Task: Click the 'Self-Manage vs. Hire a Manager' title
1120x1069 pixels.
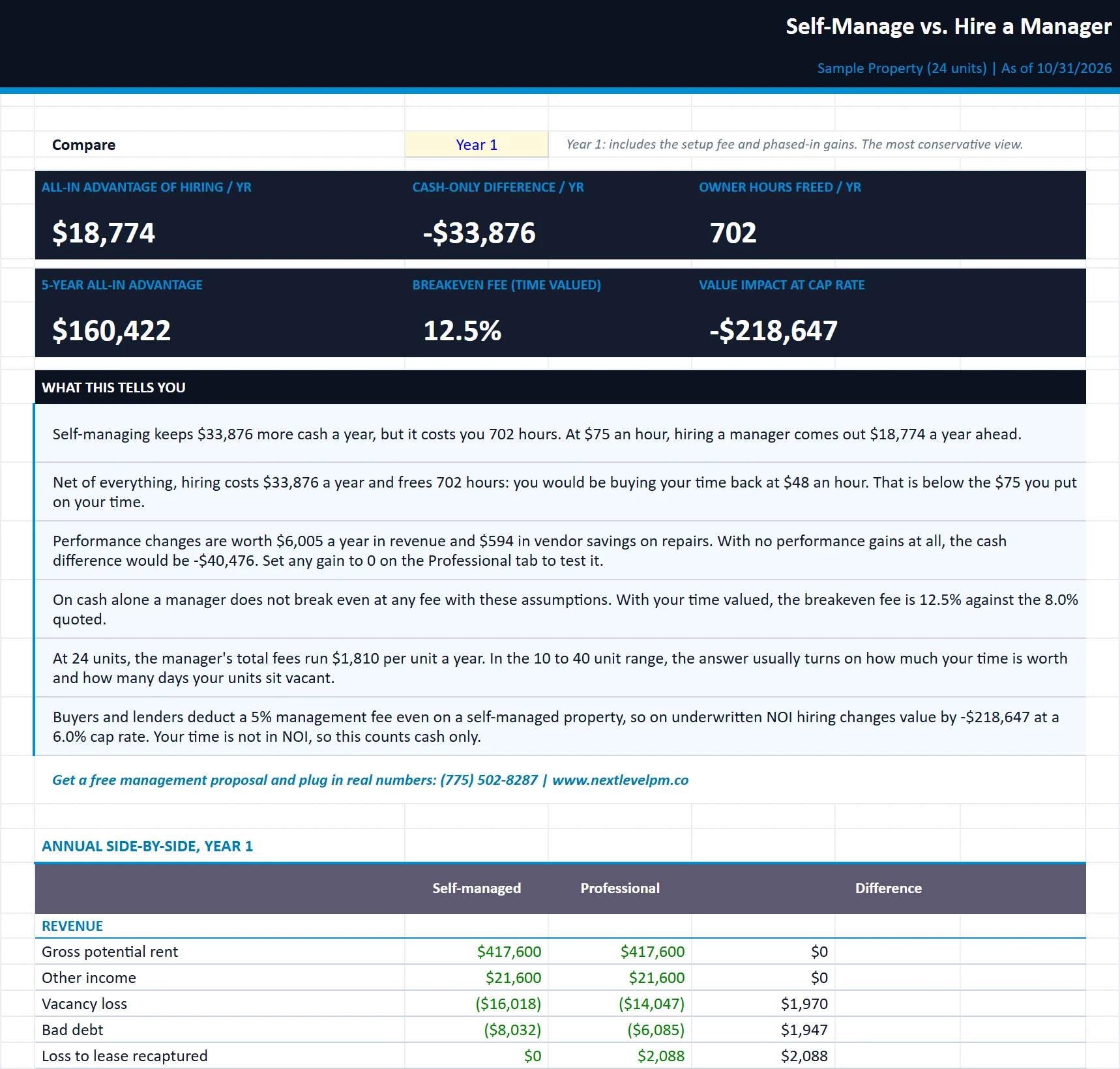Action: (x=949, y=26)
